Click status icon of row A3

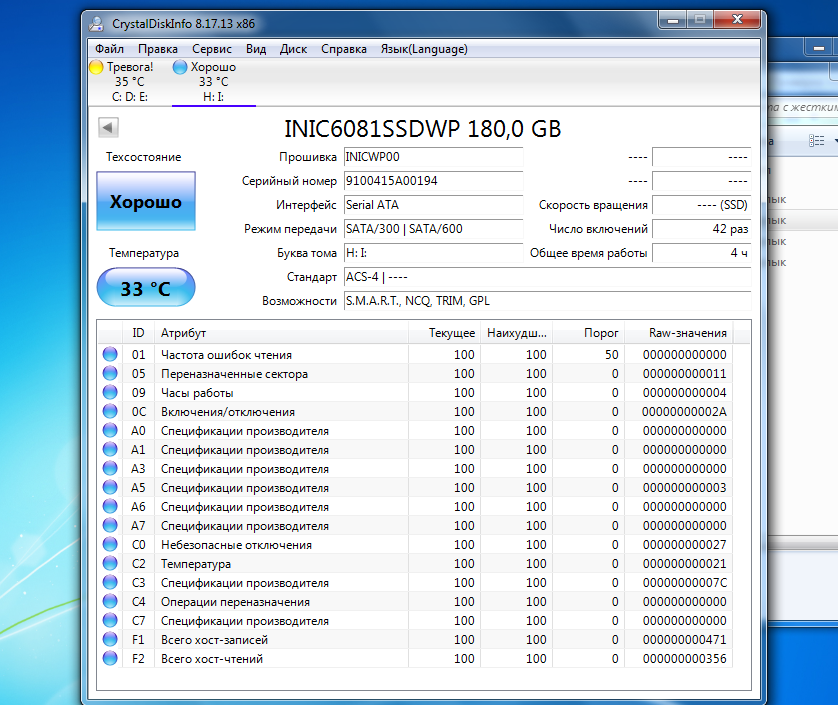click(110, 468)
